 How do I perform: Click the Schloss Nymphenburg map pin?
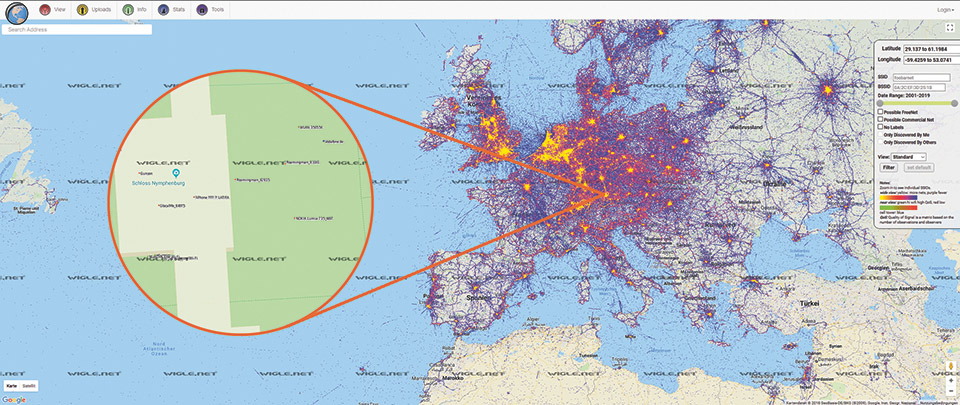176,174
